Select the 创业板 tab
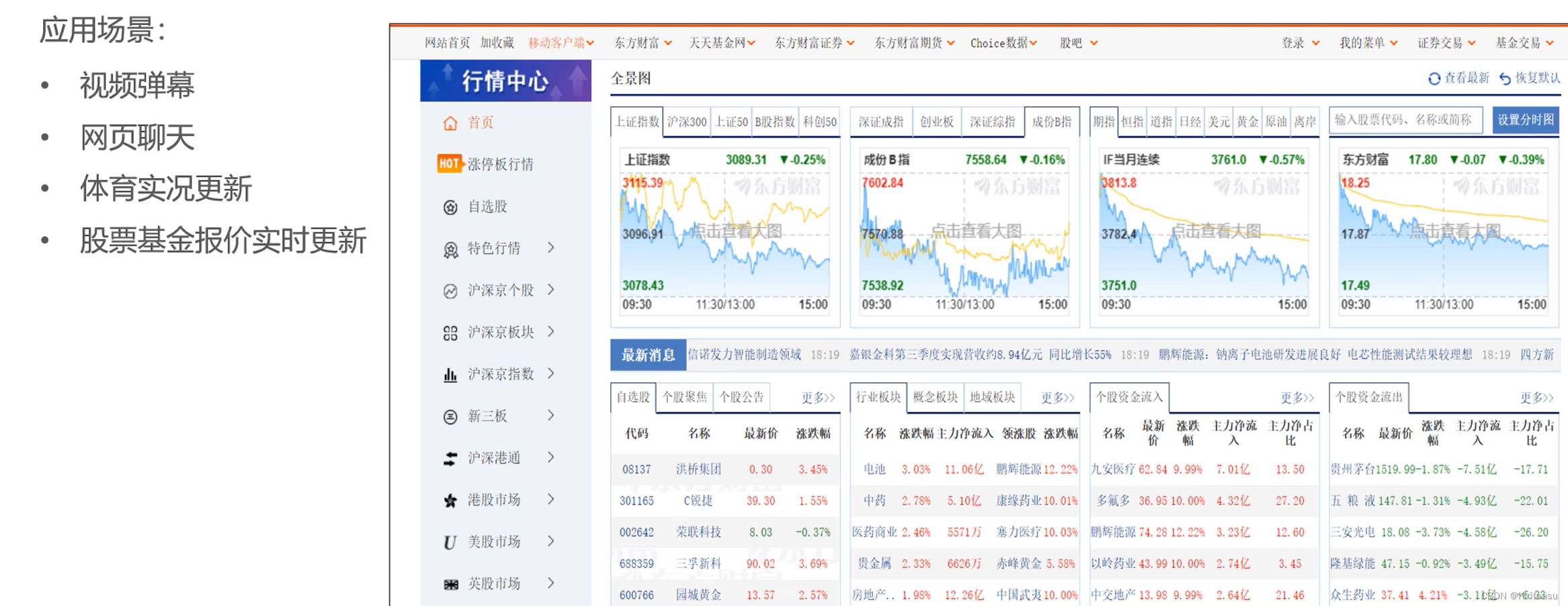Screen dimensions: 1568x606 pos(936,122)
